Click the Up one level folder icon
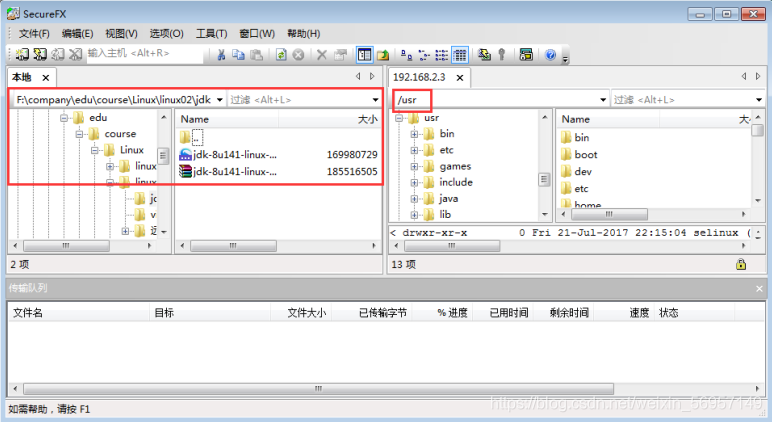 point(383,55)
